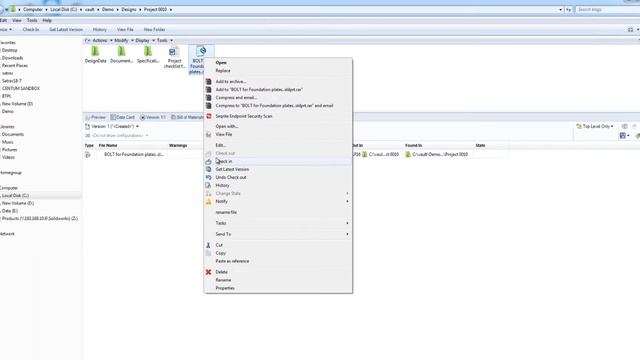
Task: Click the Check In toolbar button
Action: tap(31, 30)
